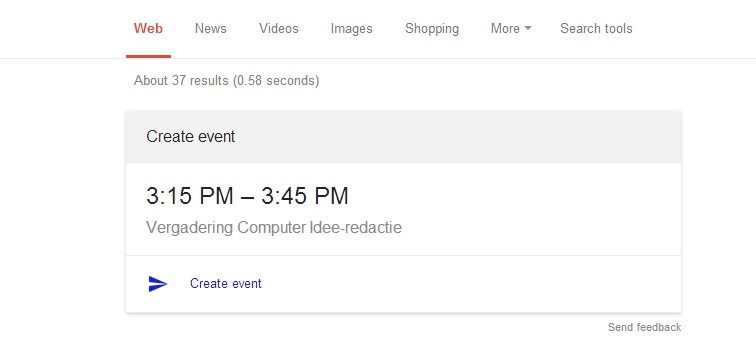Click the blue Create event link

point(226,283)
